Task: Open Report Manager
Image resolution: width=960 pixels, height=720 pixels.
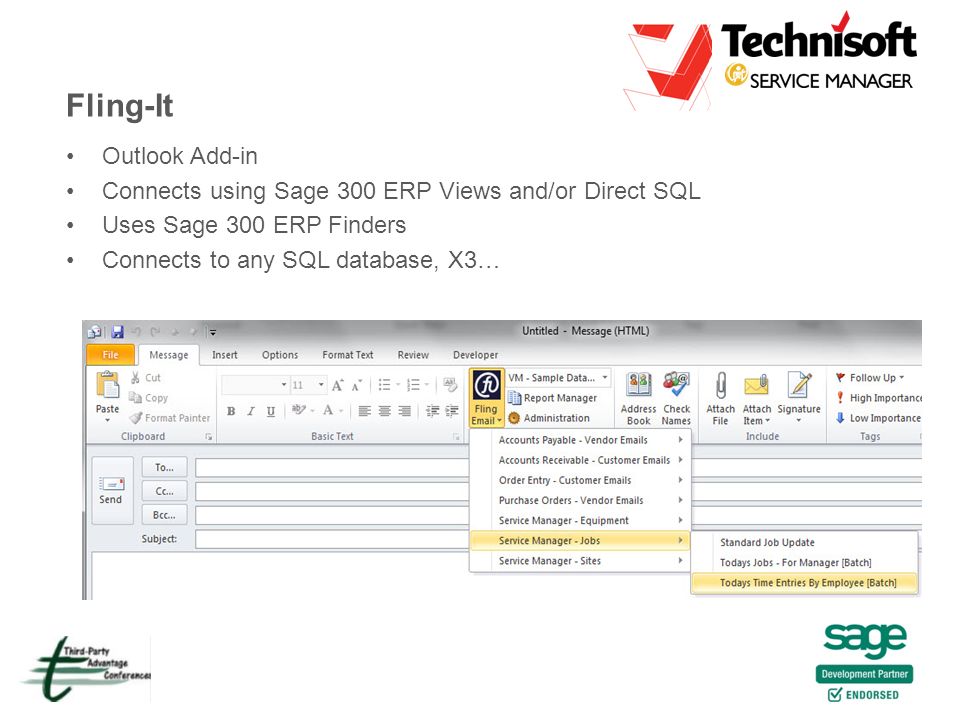Action: [x=553, y=398]
